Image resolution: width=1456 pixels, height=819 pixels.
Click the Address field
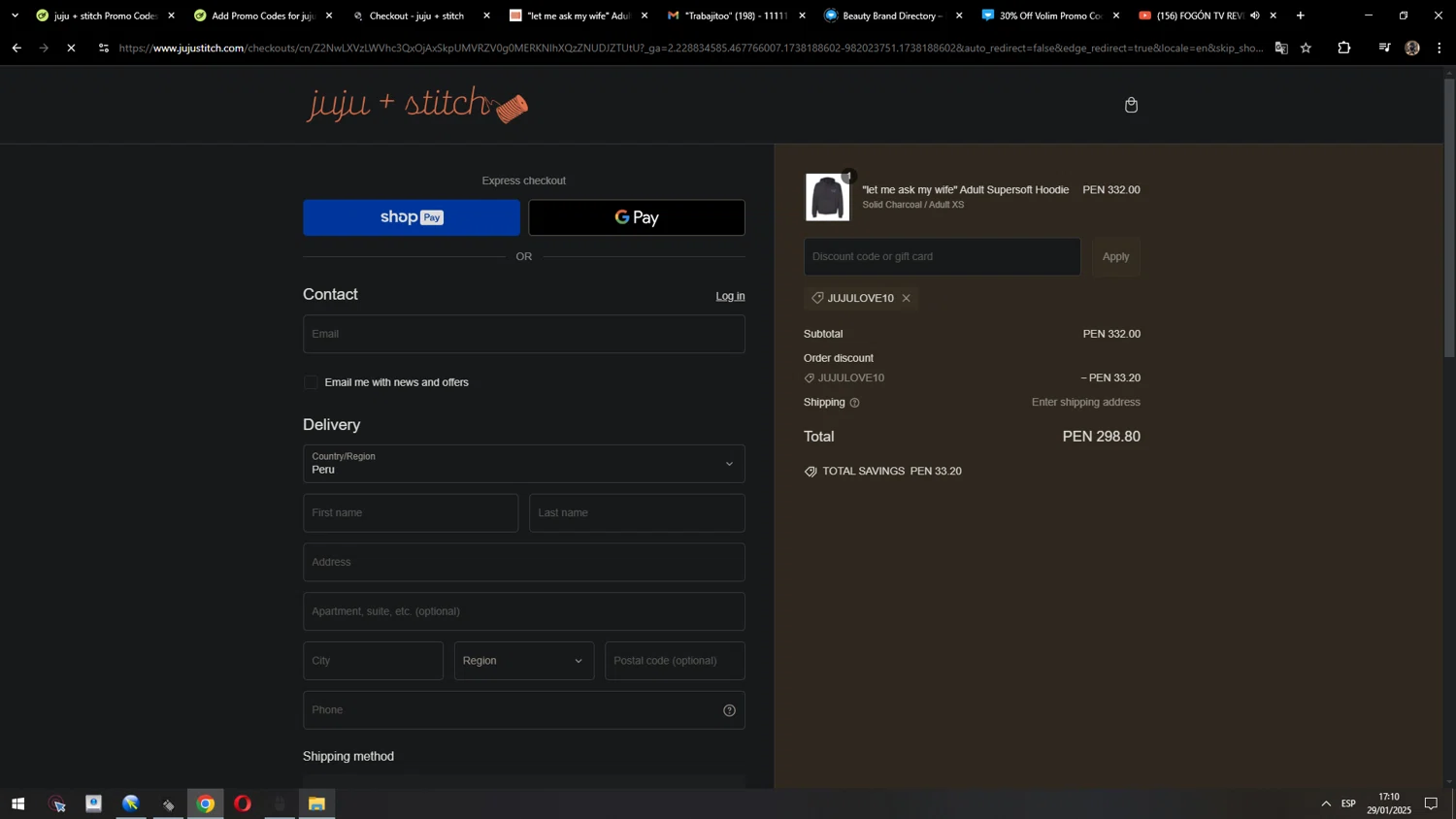pos(524,562)
